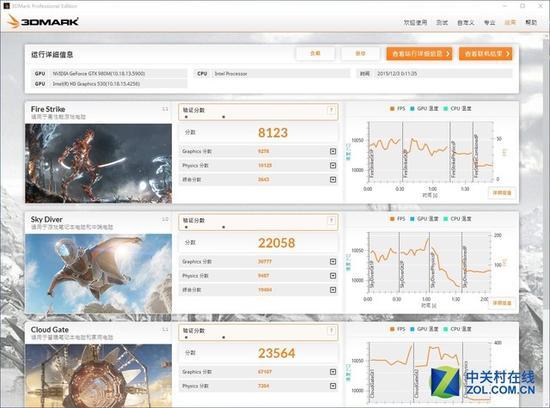Click the Cloud Gate heading text
Image resolution: width=550 pixels, height=408 pixels.
pos(49,330)
